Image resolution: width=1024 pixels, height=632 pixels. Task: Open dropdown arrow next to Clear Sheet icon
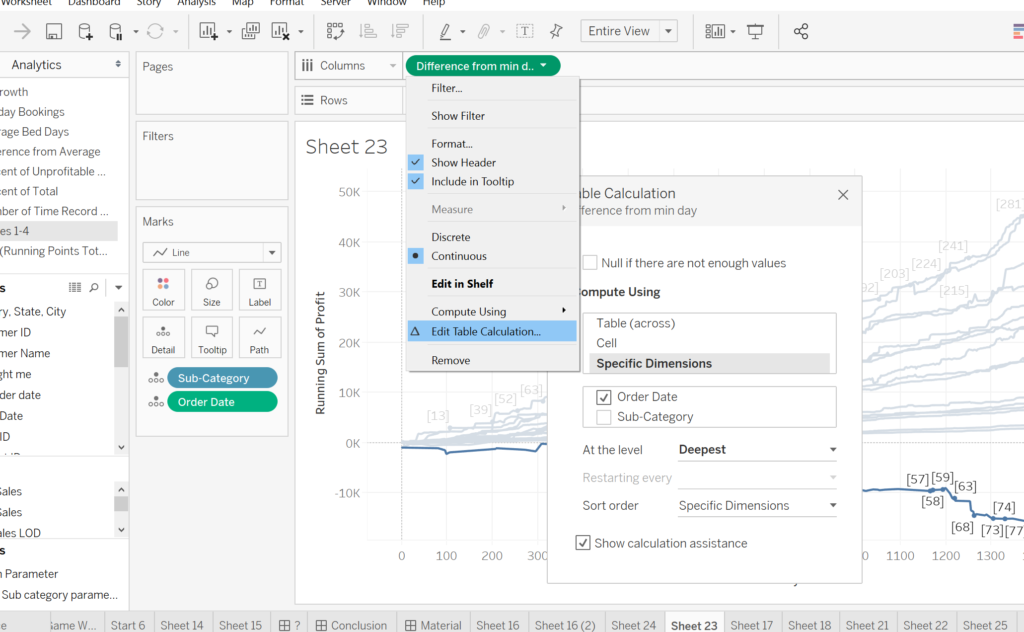point(301,31)
